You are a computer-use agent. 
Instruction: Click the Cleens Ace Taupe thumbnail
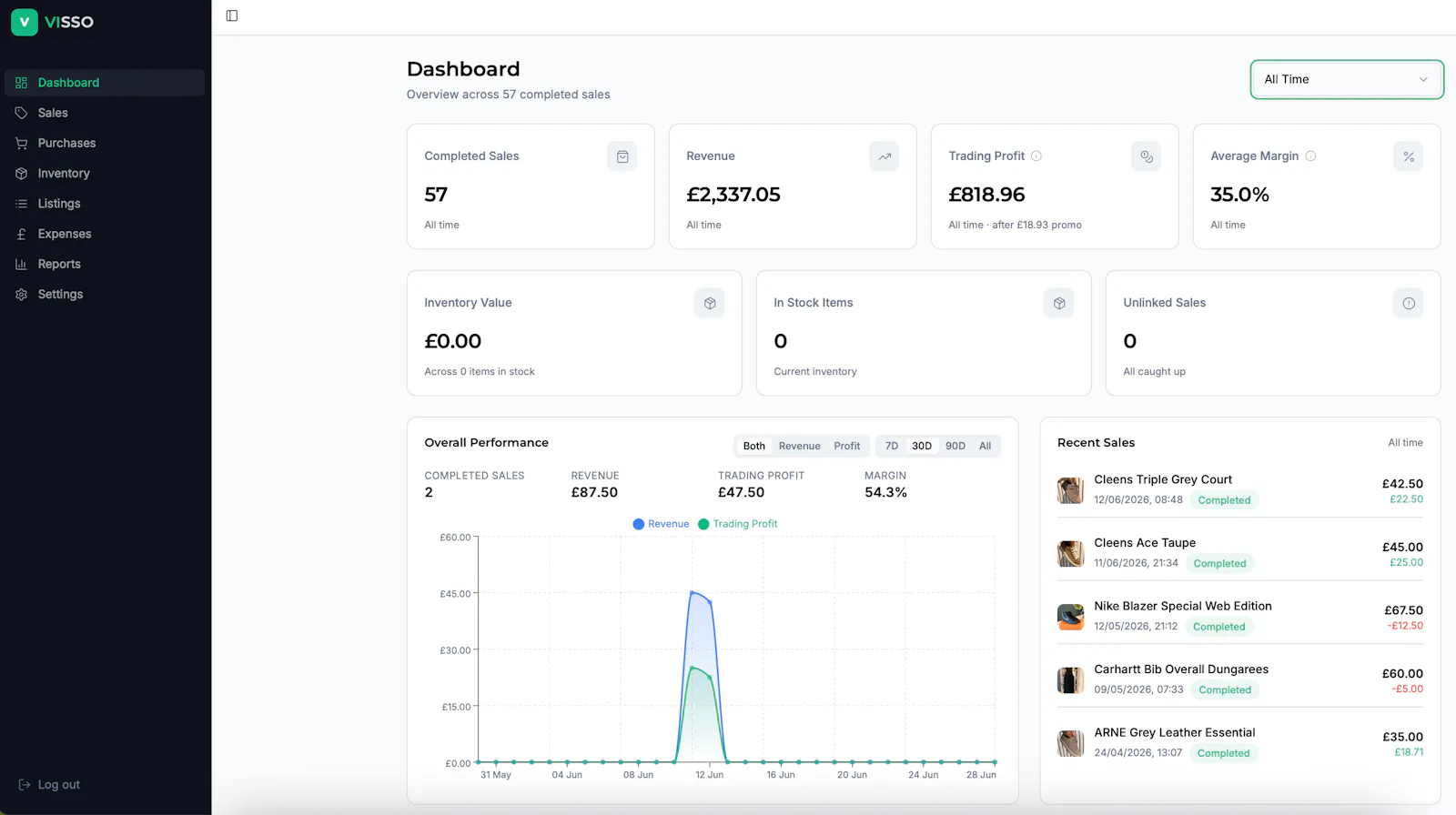tap(1070, 553)
